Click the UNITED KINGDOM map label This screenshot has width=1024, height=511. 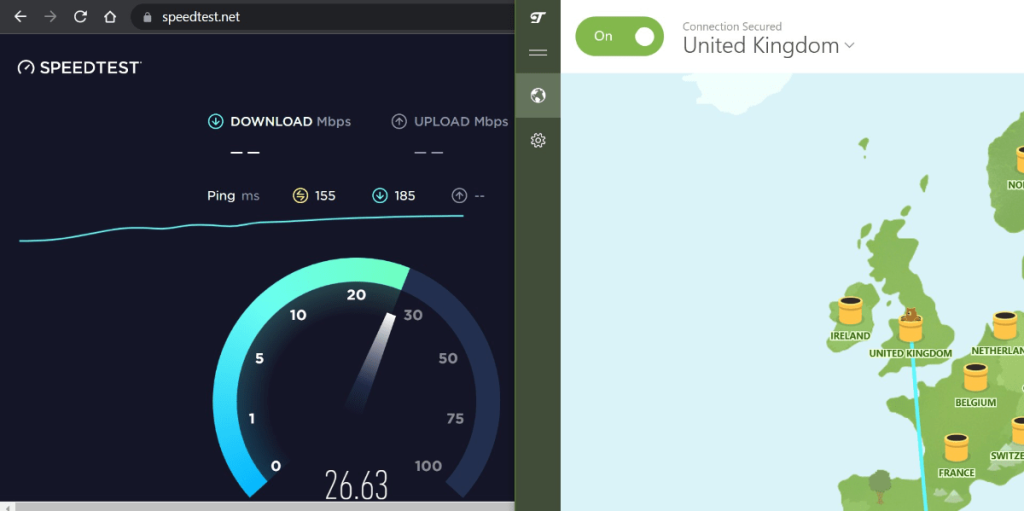point(910,354)
